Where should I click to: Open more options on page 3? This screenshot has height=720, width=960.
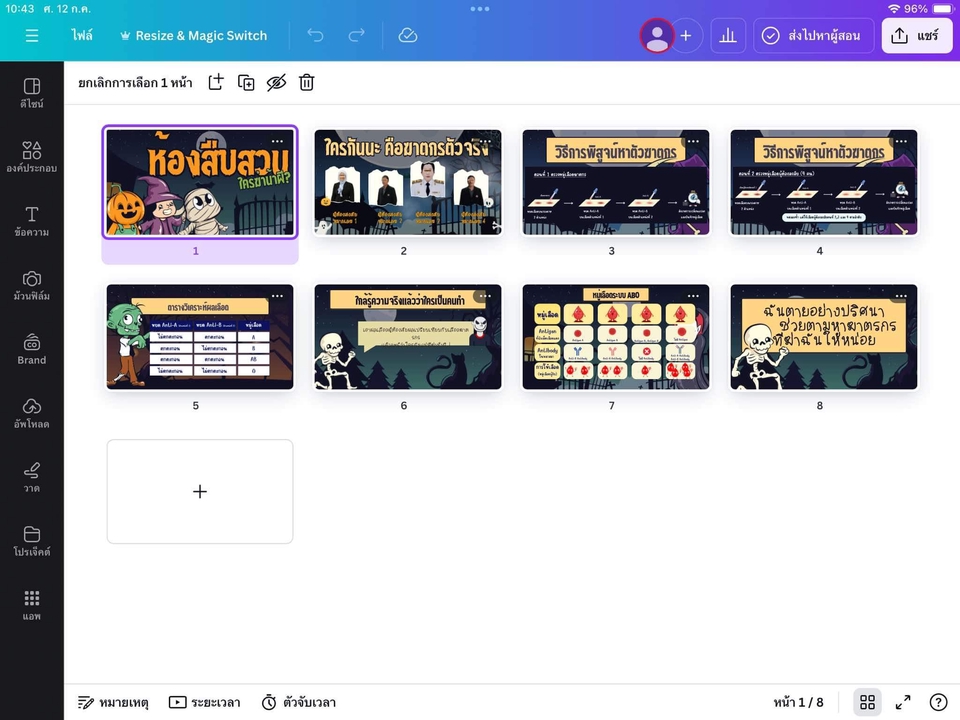[x=693, y=141]
